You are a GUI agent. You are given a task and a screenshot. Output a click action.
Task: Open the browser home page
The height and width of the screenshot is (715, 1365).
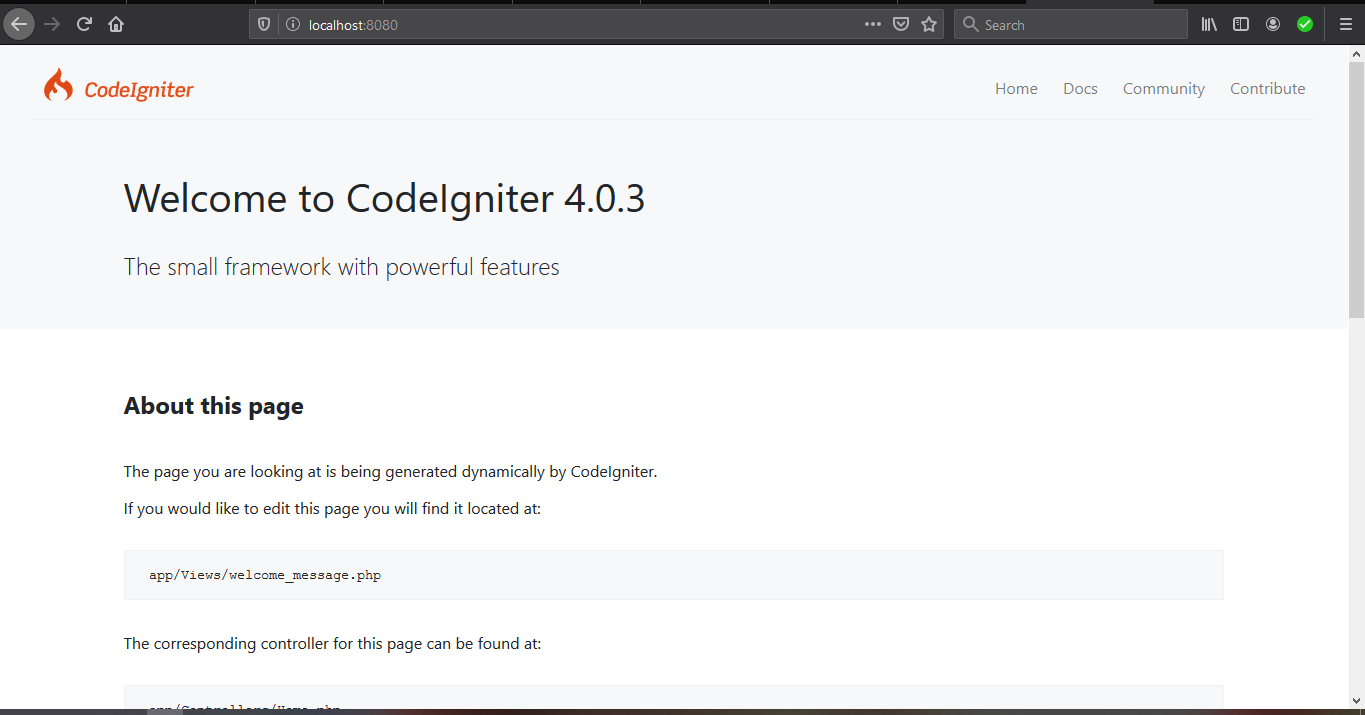pos(115,24)
